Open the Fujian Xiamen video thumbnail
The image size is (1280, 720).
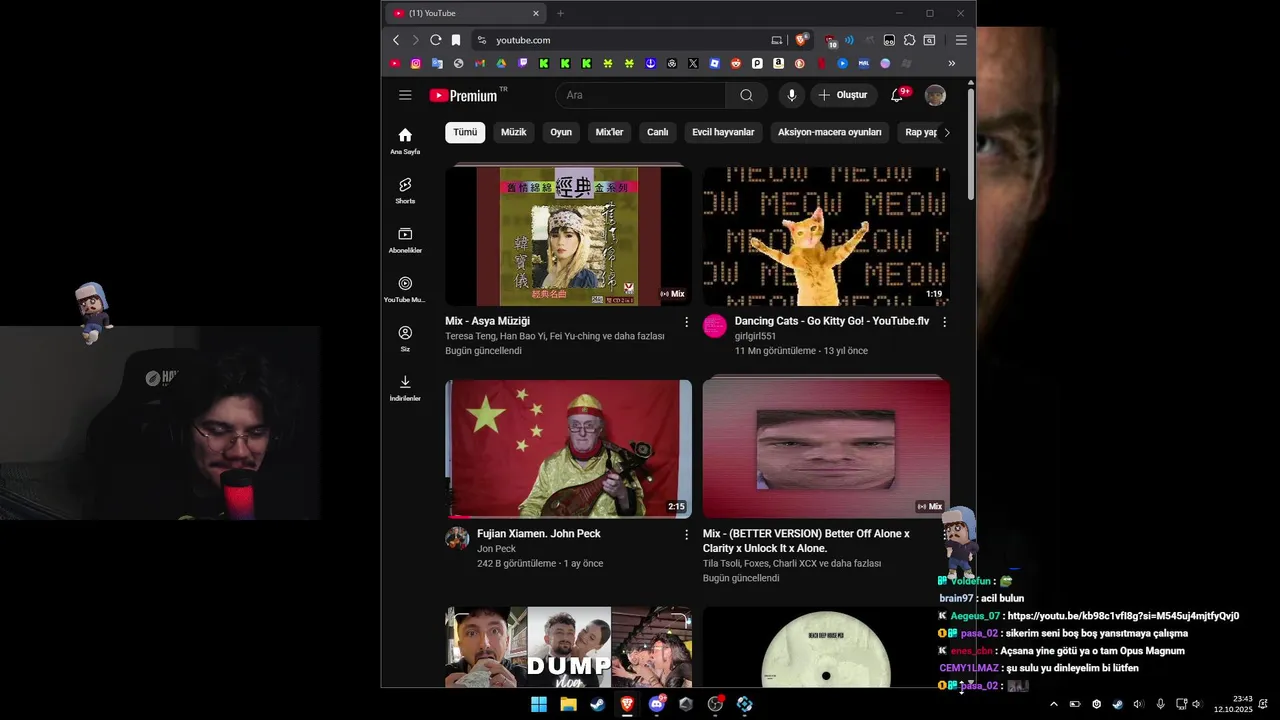point(568,449)
